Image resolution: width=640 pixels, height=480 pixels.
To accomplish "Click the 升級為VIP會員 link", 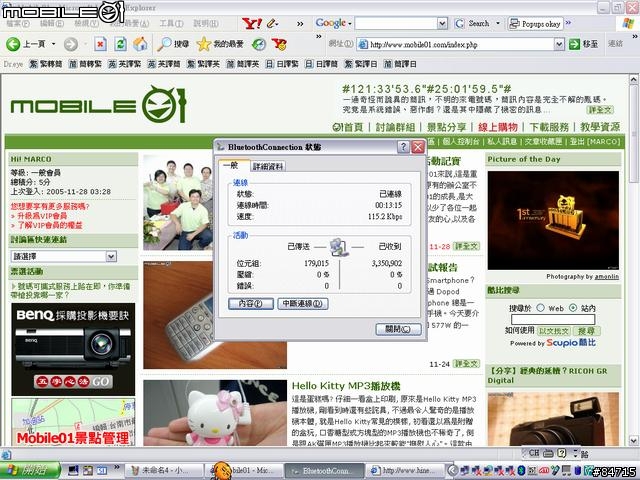I will point(42,216).
